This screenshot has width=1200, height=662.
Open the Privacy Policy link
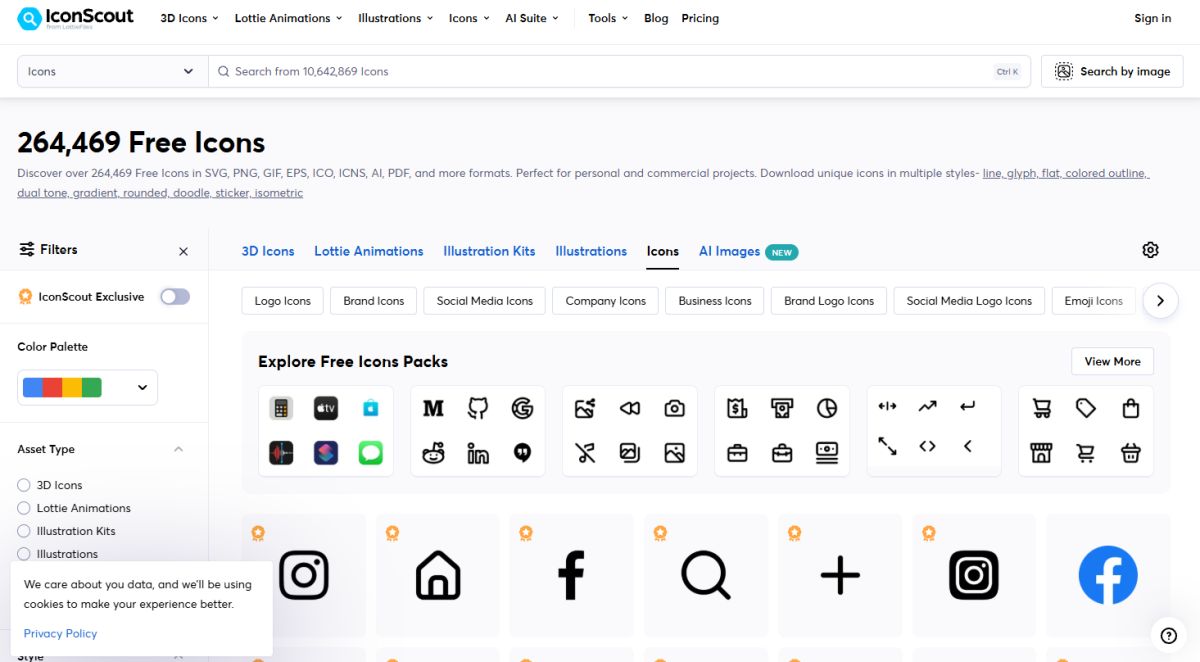[x=60, y=633]
